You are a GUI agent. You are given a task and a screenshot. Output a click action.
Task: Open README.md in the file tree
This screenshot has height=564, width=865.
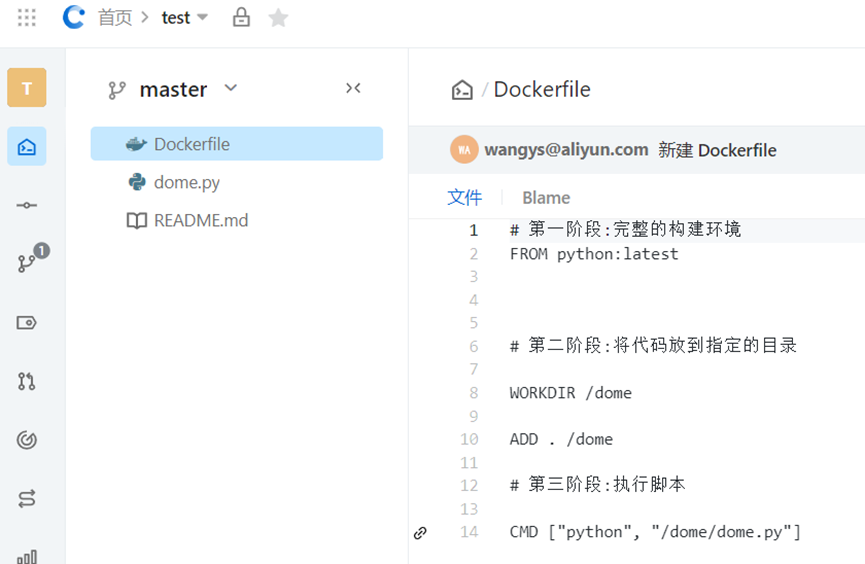click(200, 220)
